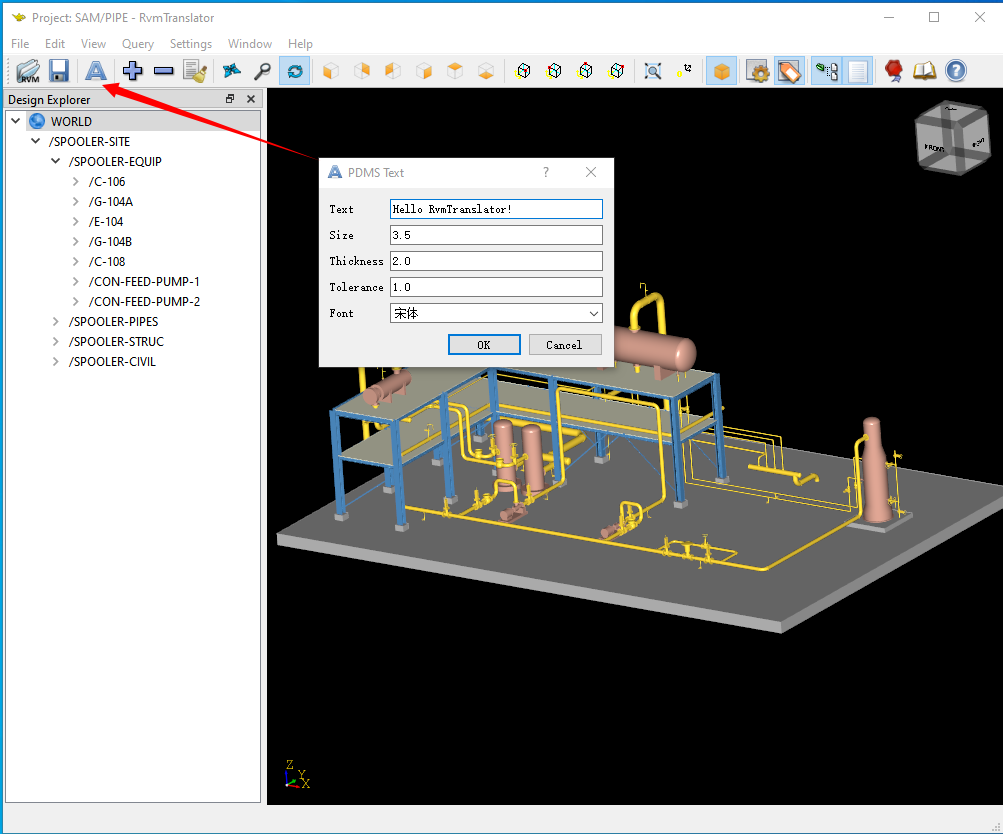Select first orange cube view preset

click(x=331, y=71)
